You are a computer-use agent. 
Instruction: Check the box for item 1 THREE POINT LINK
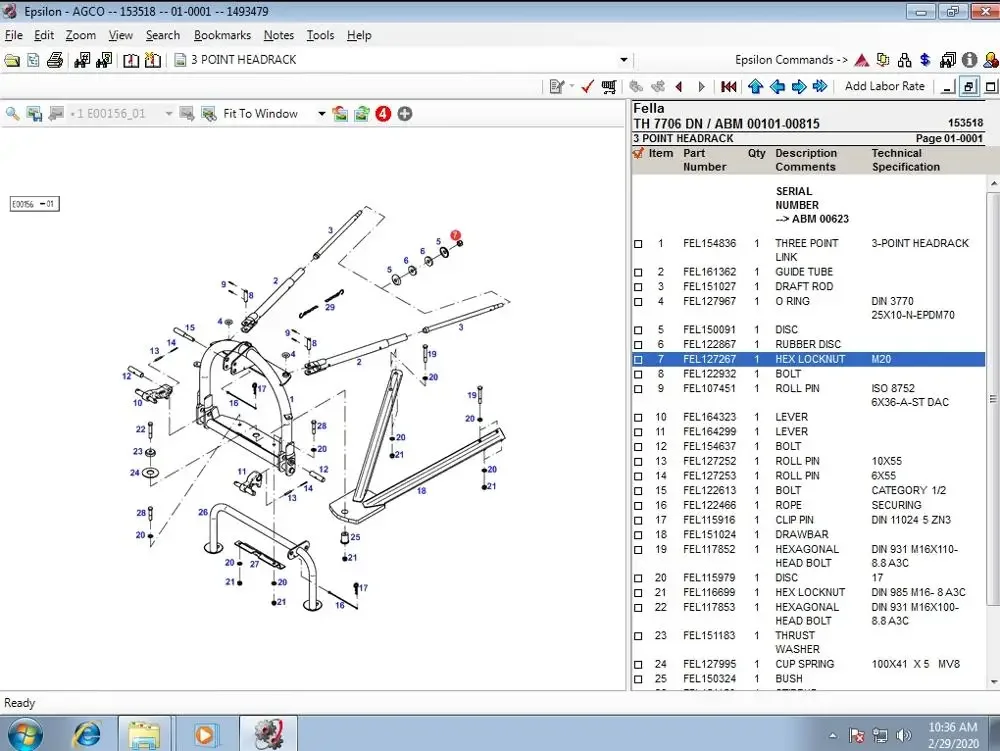[x=639, y=244]
